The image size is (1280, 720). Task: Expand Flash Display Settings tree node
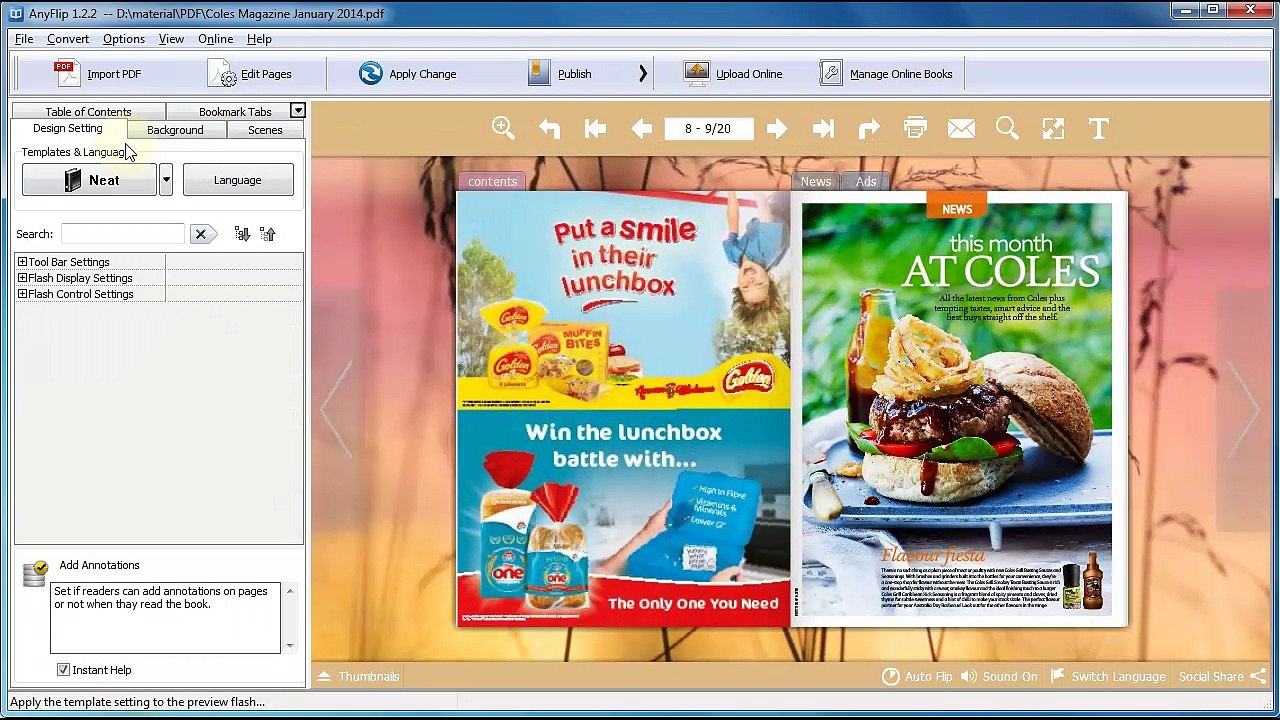coord(22,278)
